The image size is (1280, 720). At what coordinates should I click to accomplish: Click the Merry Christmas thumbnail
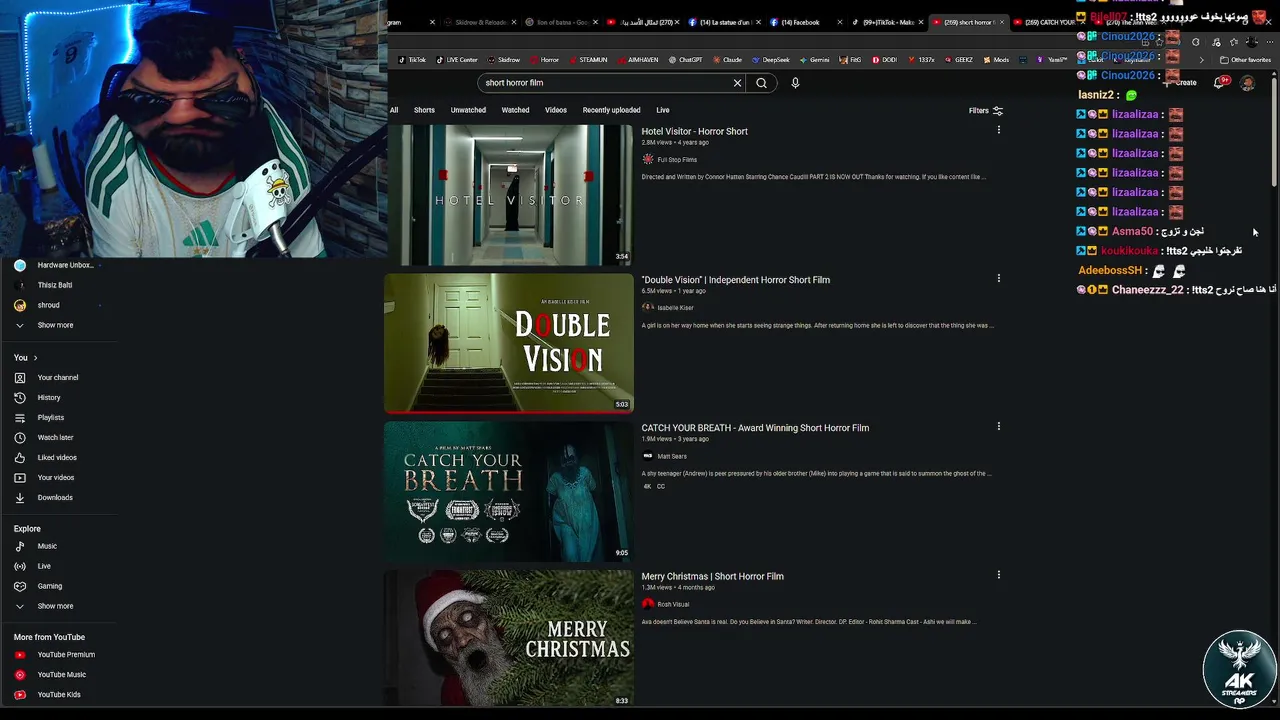coord(509,638)
